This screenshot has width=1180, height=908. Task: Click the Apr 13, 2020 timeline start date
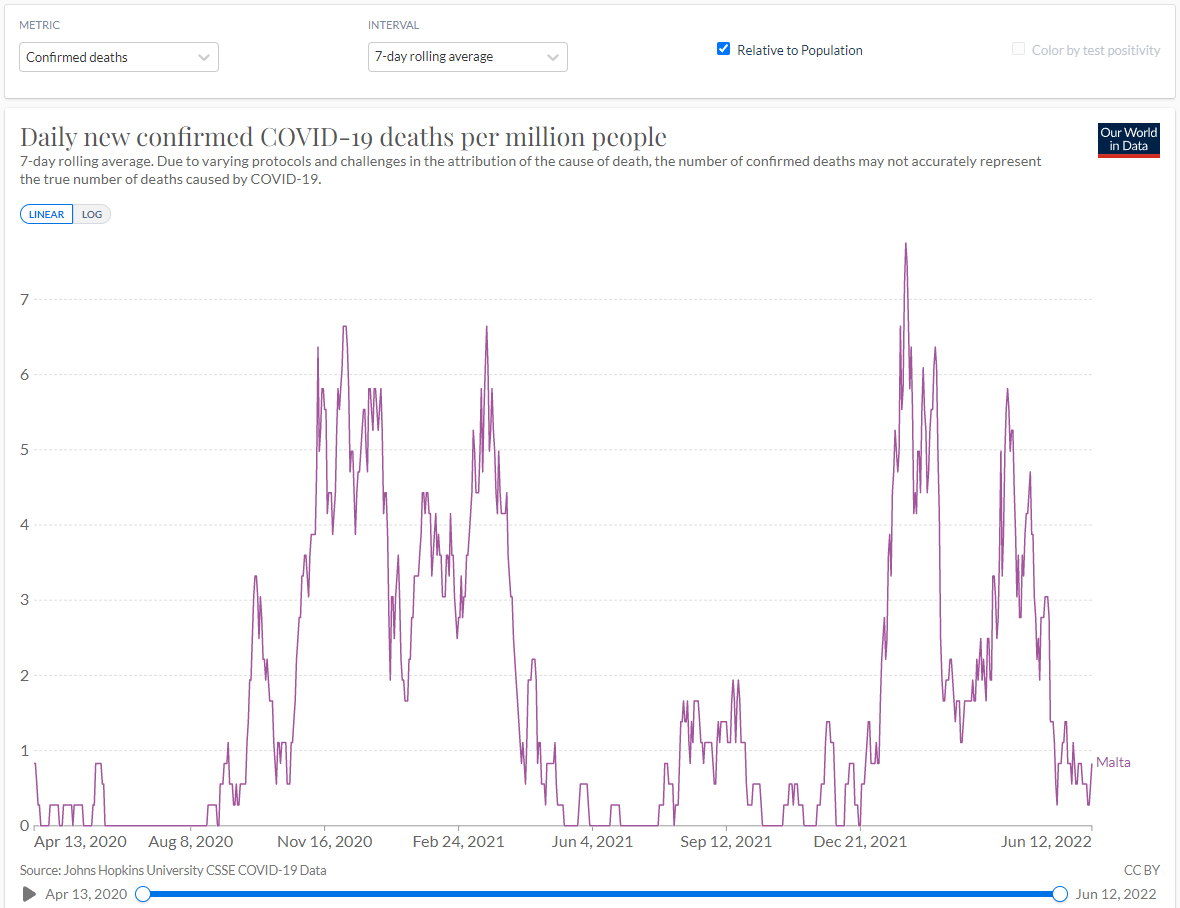click(x=86, y=894)
